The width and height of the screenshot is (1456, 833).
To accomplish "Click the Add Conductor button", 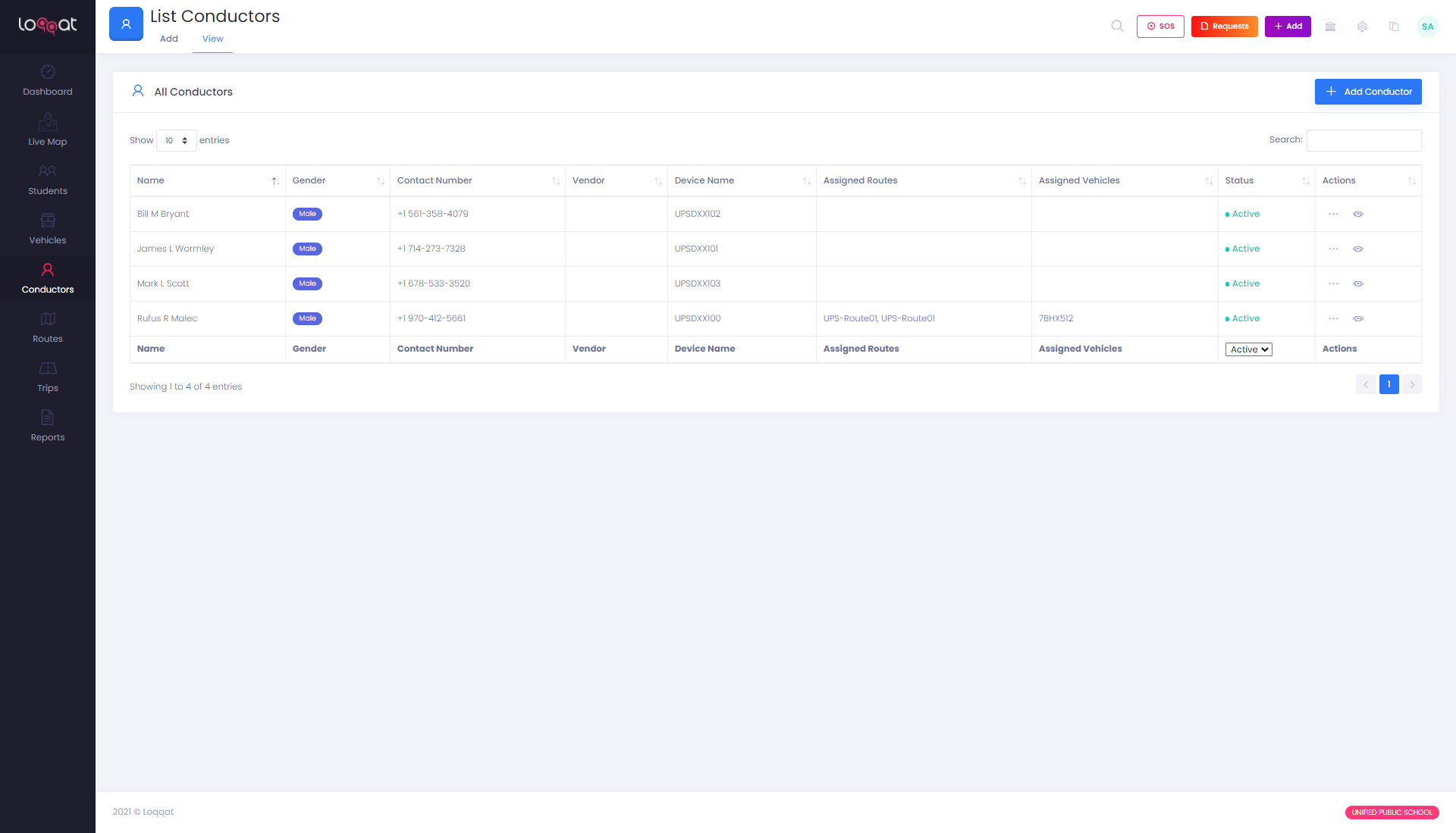I will [1367, 92].
